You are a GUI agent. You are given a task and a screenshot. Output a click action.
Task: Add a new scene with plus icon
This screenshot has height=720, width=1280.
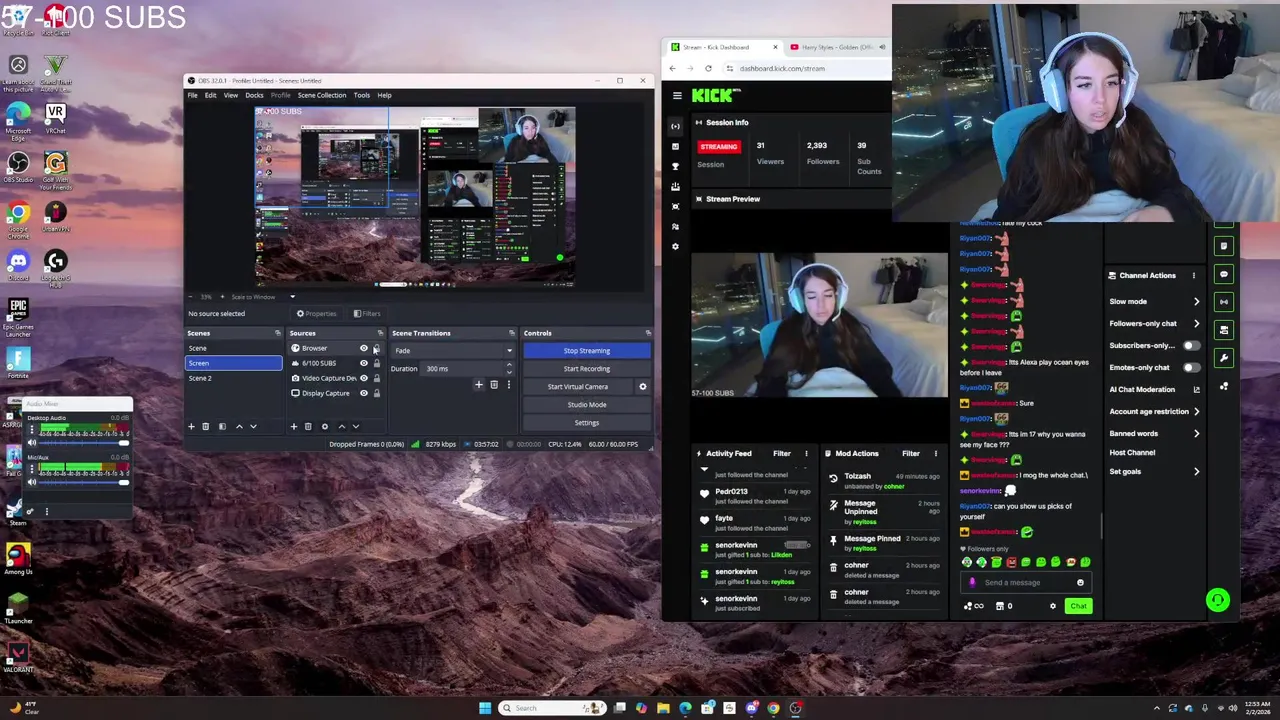[191, 427]
